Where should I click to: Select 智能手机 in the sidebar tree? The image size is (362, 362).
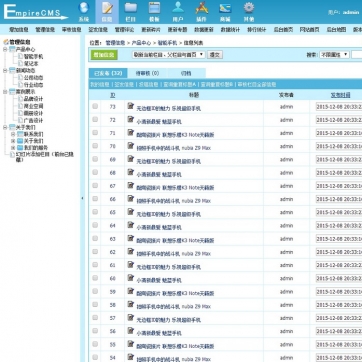(x=33, y=57)
